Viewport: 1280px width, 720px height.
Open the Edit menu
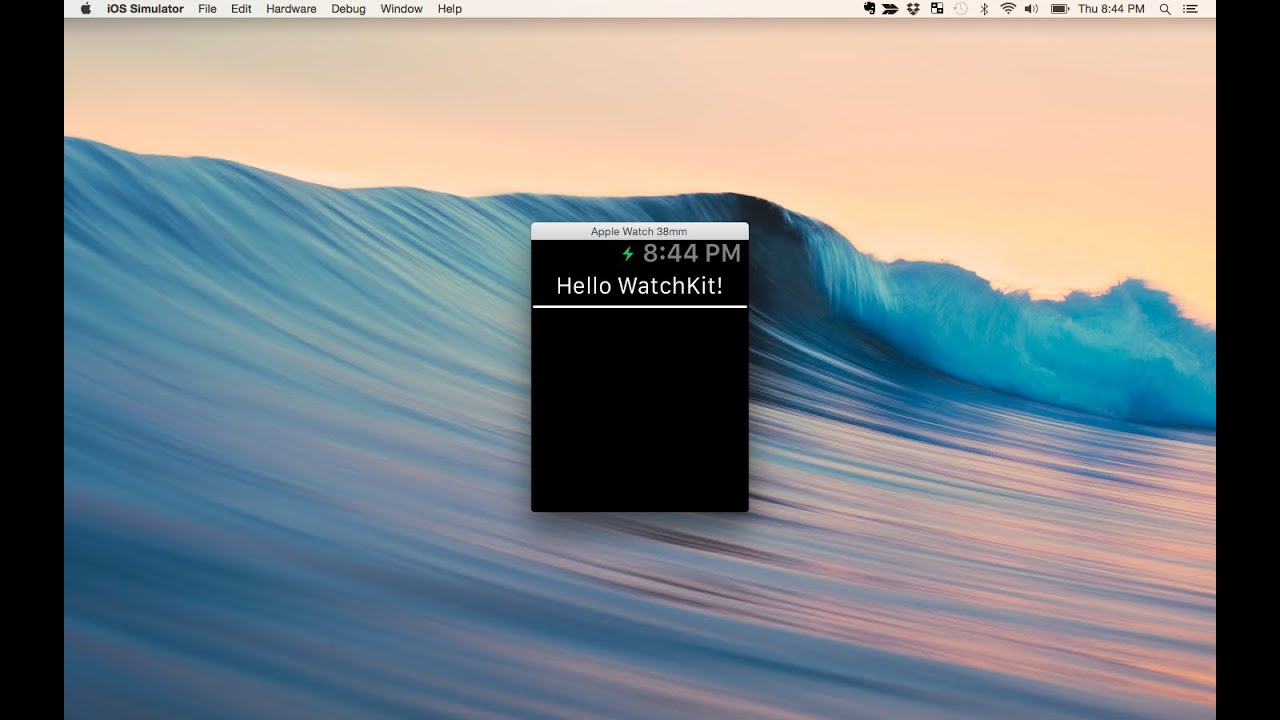241,9
